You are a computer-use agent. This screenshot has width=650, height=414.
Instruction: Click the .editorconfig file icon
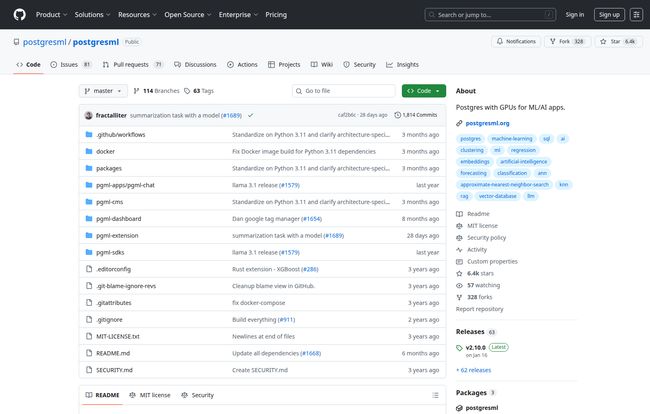[x=89, y=269]
